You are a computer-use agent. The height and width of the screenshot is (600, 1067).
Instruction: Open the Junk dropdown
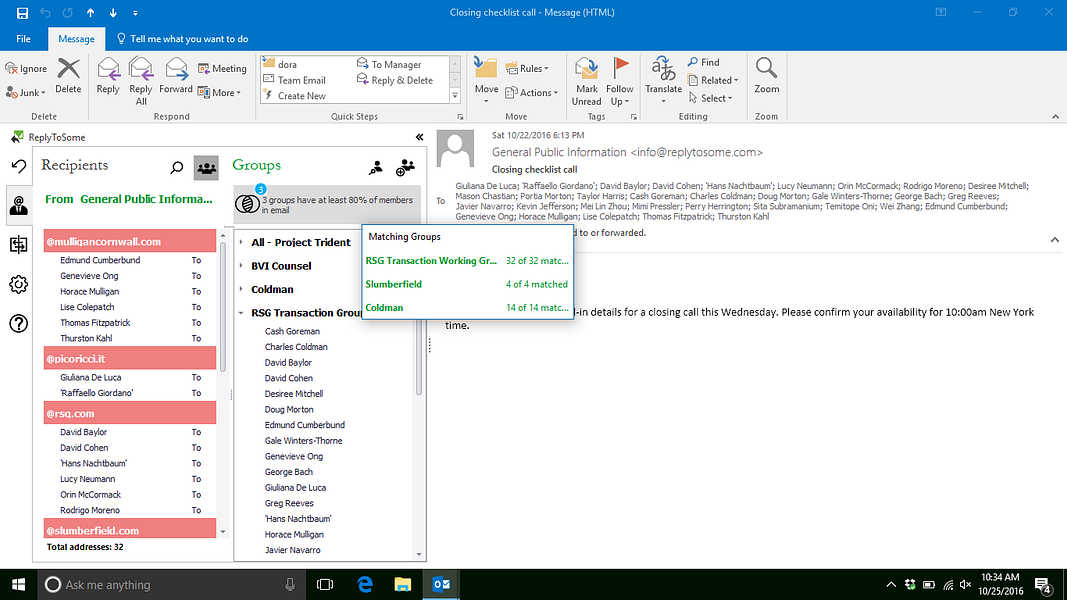(26, 93)
